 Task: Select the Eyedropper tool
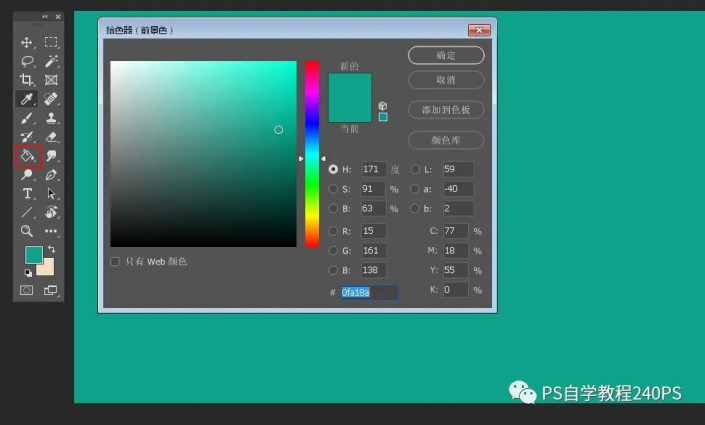(x=27, y=98)
